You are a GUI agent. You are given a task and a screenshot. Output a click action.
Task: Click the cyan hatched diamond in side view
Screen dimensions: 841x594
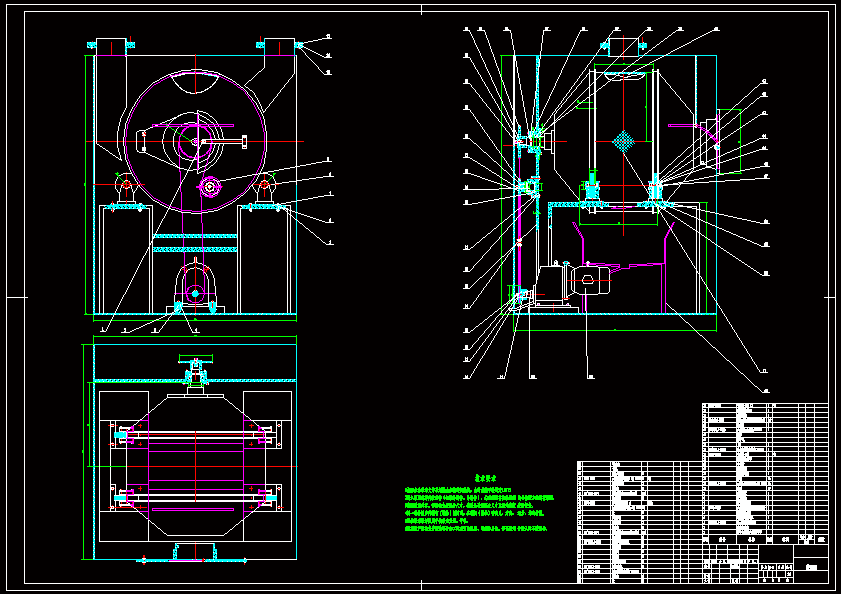coord(623,142)
